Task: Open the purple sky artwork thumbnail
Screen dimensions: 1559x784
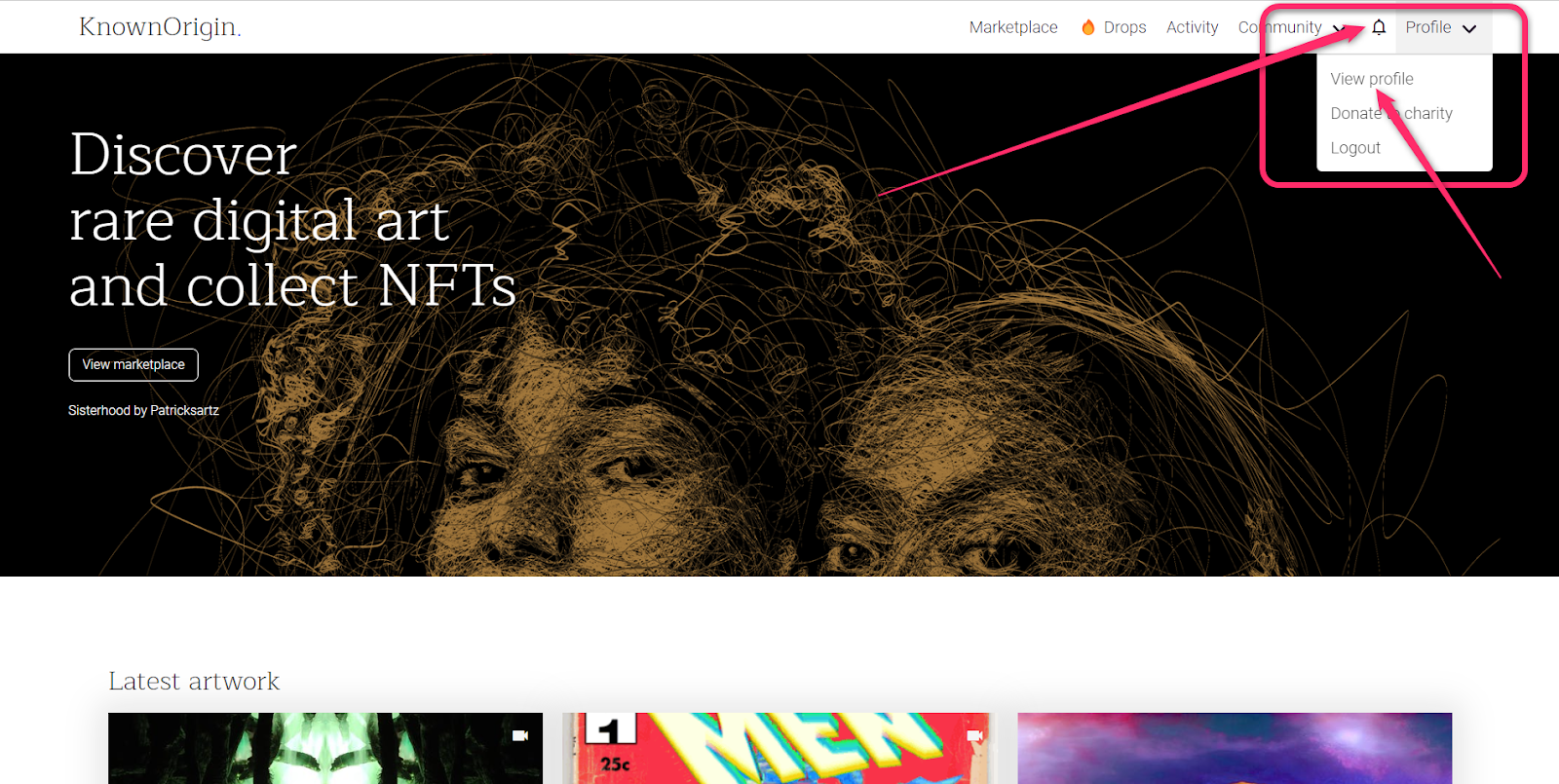Action: click(1235, 748)
